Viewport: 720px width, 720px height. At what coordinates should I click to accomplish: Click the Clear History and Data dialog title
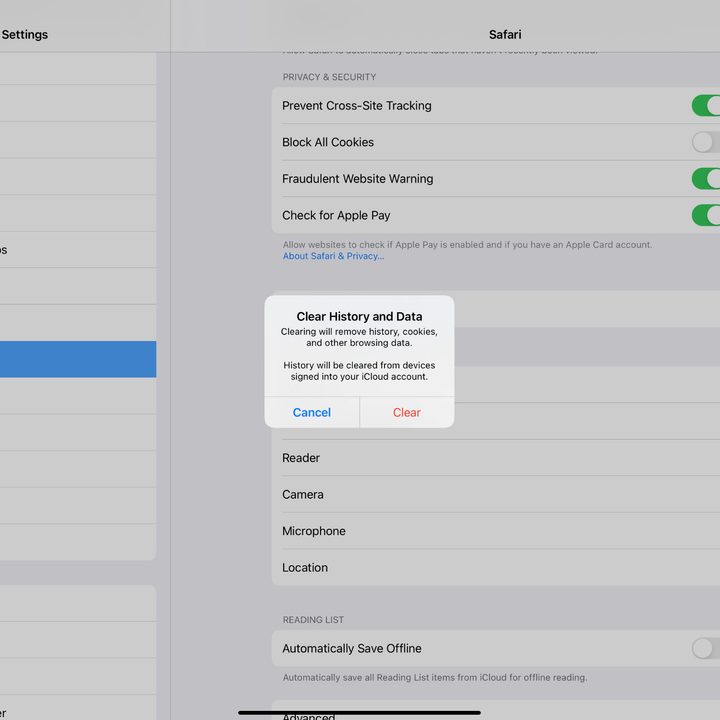(360, 316)
